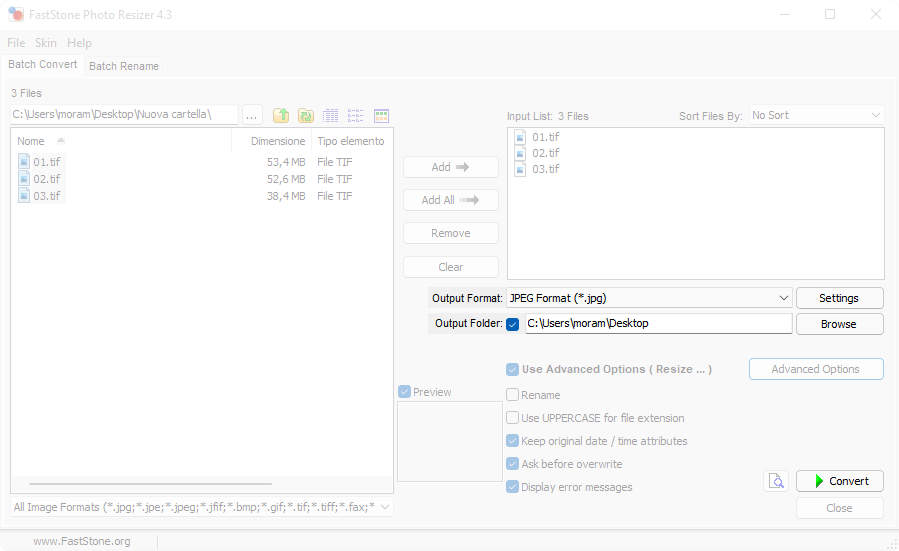Select the 53,4 MB size cell
899x551 pixels.
pos(286,162)
